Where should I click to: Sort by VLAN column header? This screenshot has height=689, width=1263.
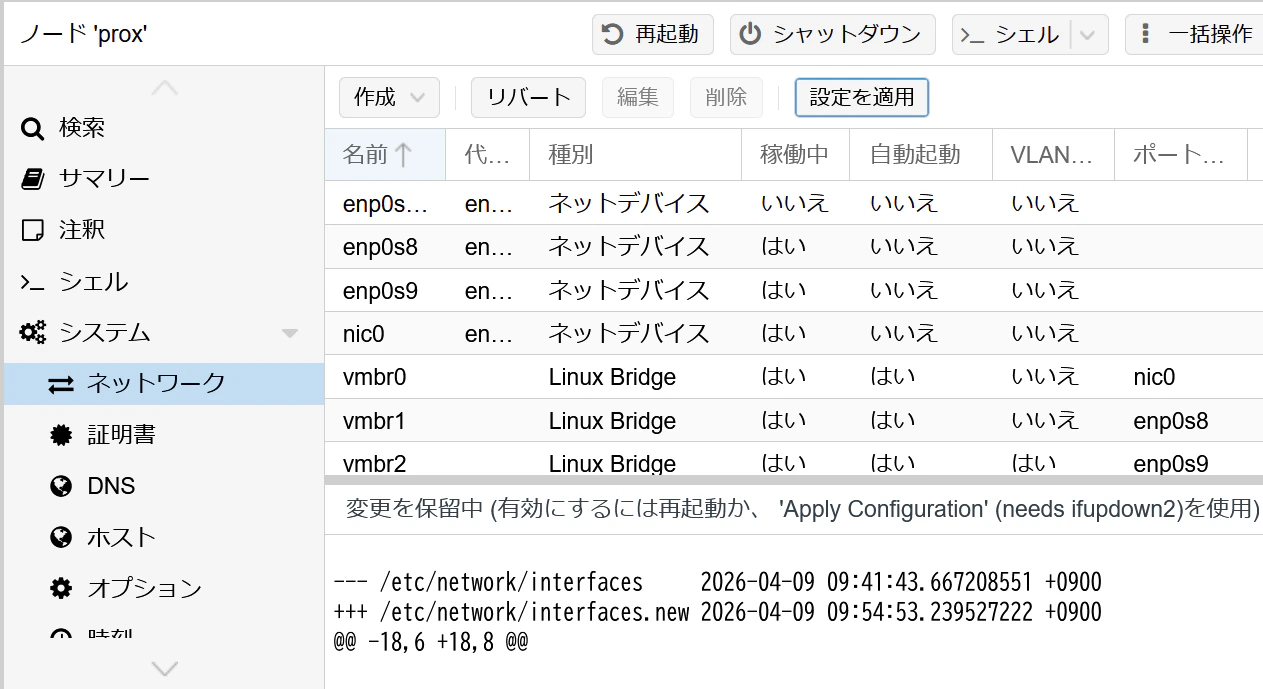(x=1054, y=154)
